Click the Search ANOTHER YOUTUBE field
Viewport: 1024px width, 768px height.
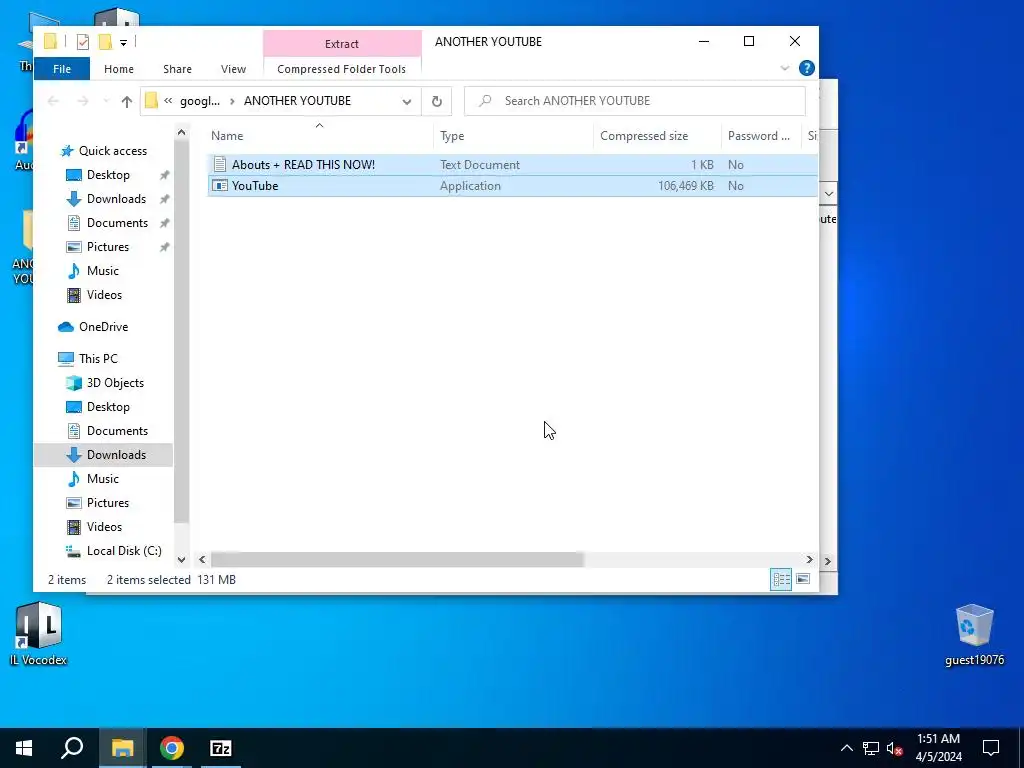click(x=634, y=101)
